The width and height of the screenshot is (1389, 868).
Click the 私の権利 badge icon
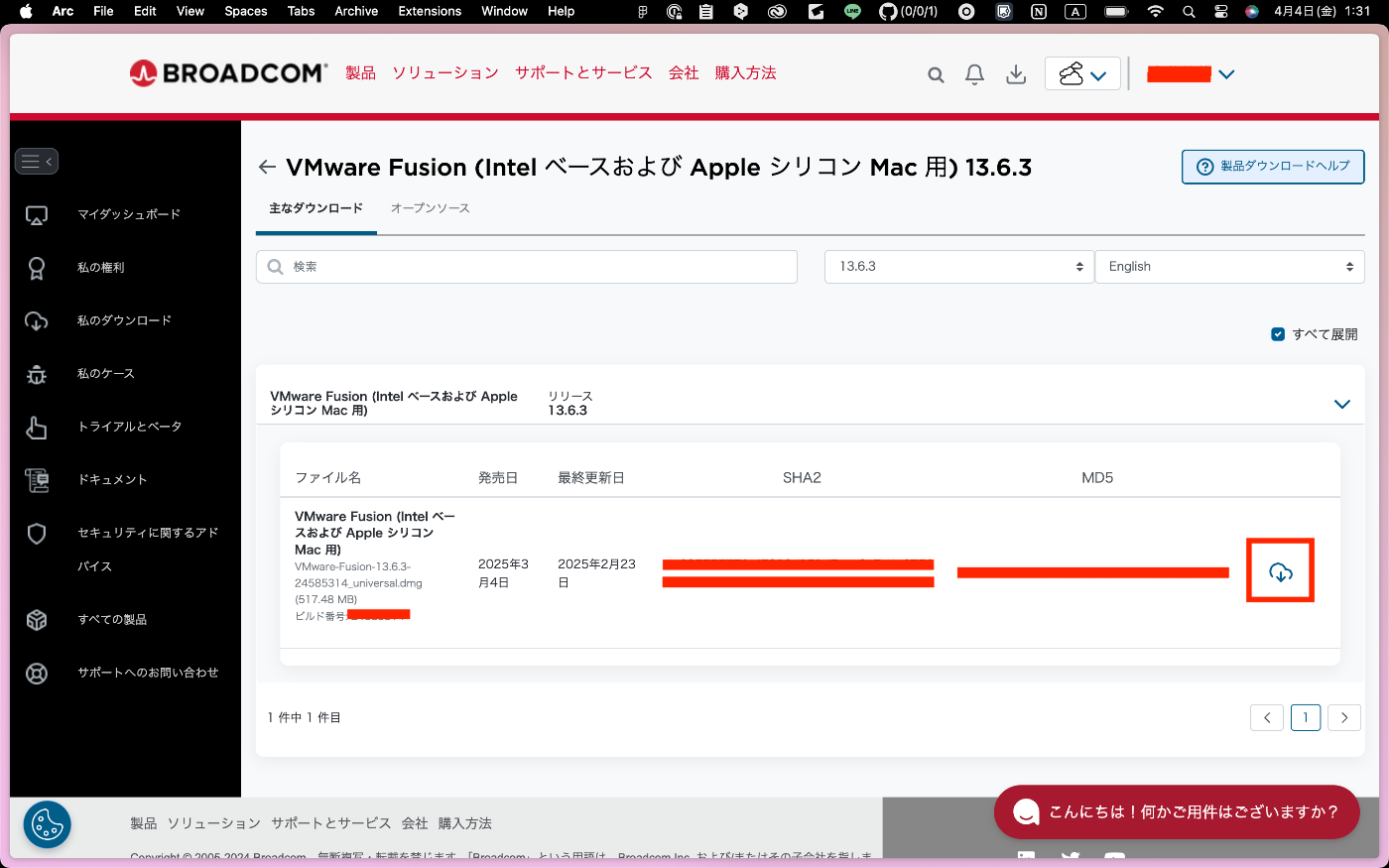click(x=37, y=268)
